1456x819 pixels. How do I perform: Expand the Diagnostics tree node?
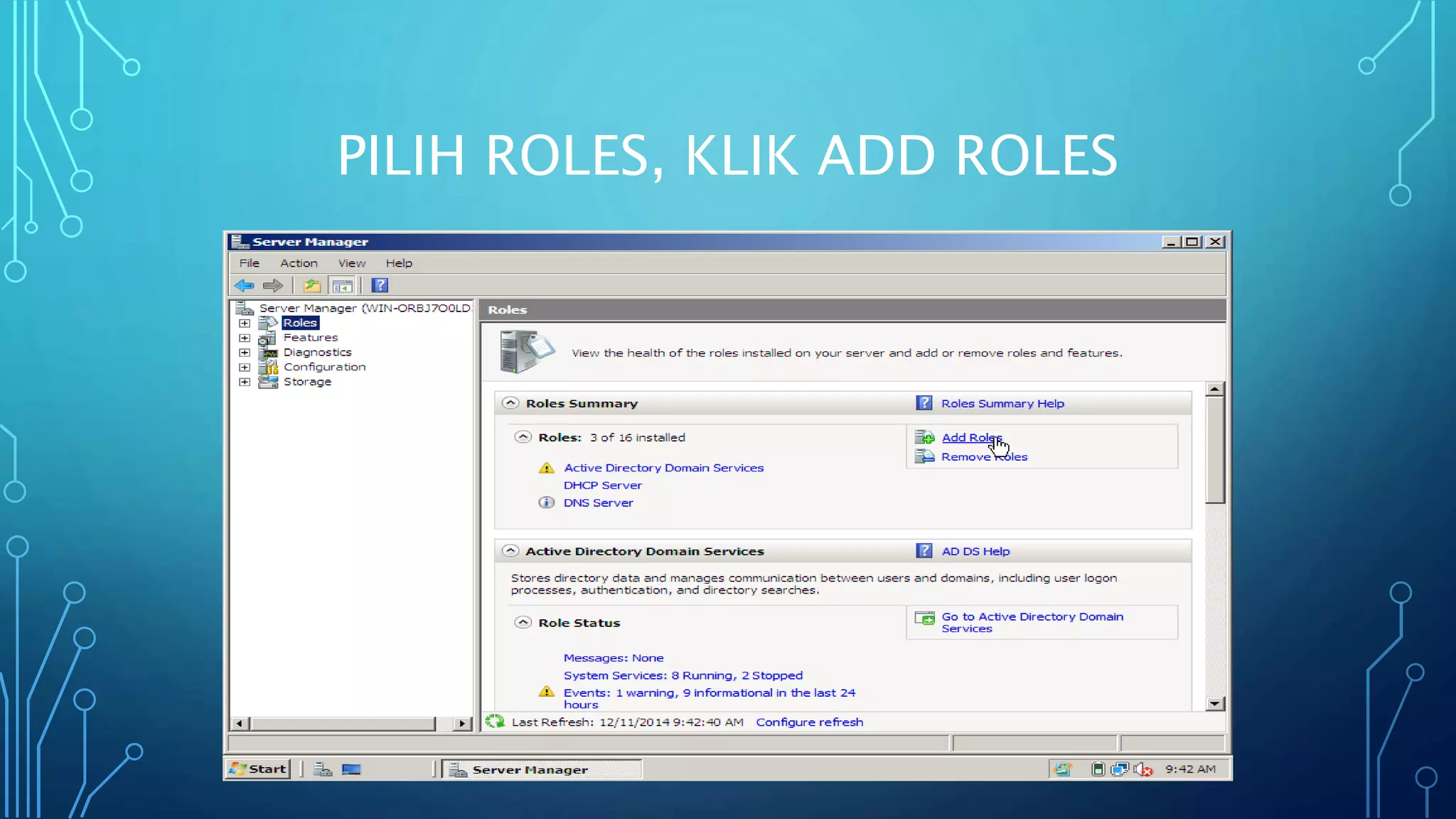point(245,353)
